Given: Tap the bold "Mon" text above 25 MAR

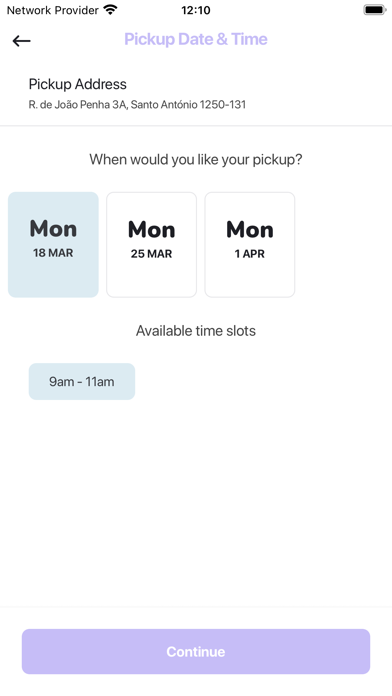Looking at the screenshot, I should [151, 229].
